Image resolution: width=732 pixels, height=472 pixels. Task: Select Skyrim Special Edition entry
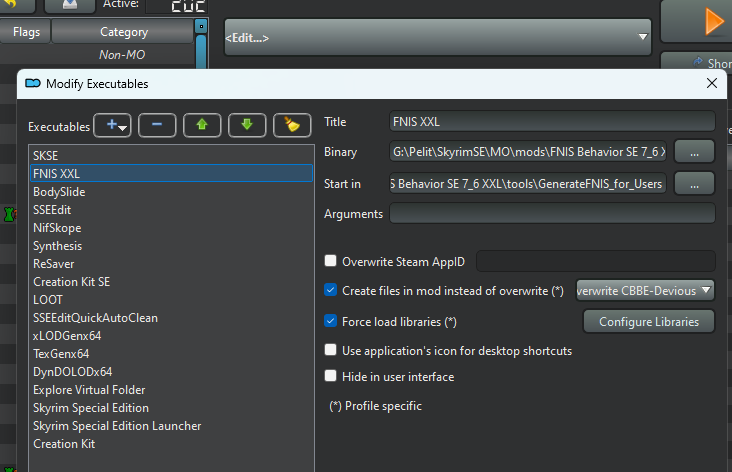click(x=171, y=408)
